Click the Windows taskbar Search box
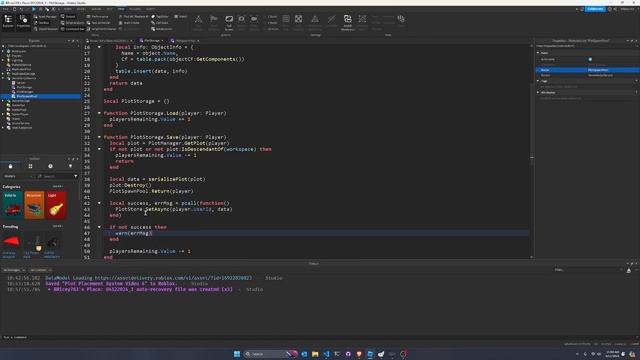The width and height of the screenshot is (640, 360). [270, 354]
